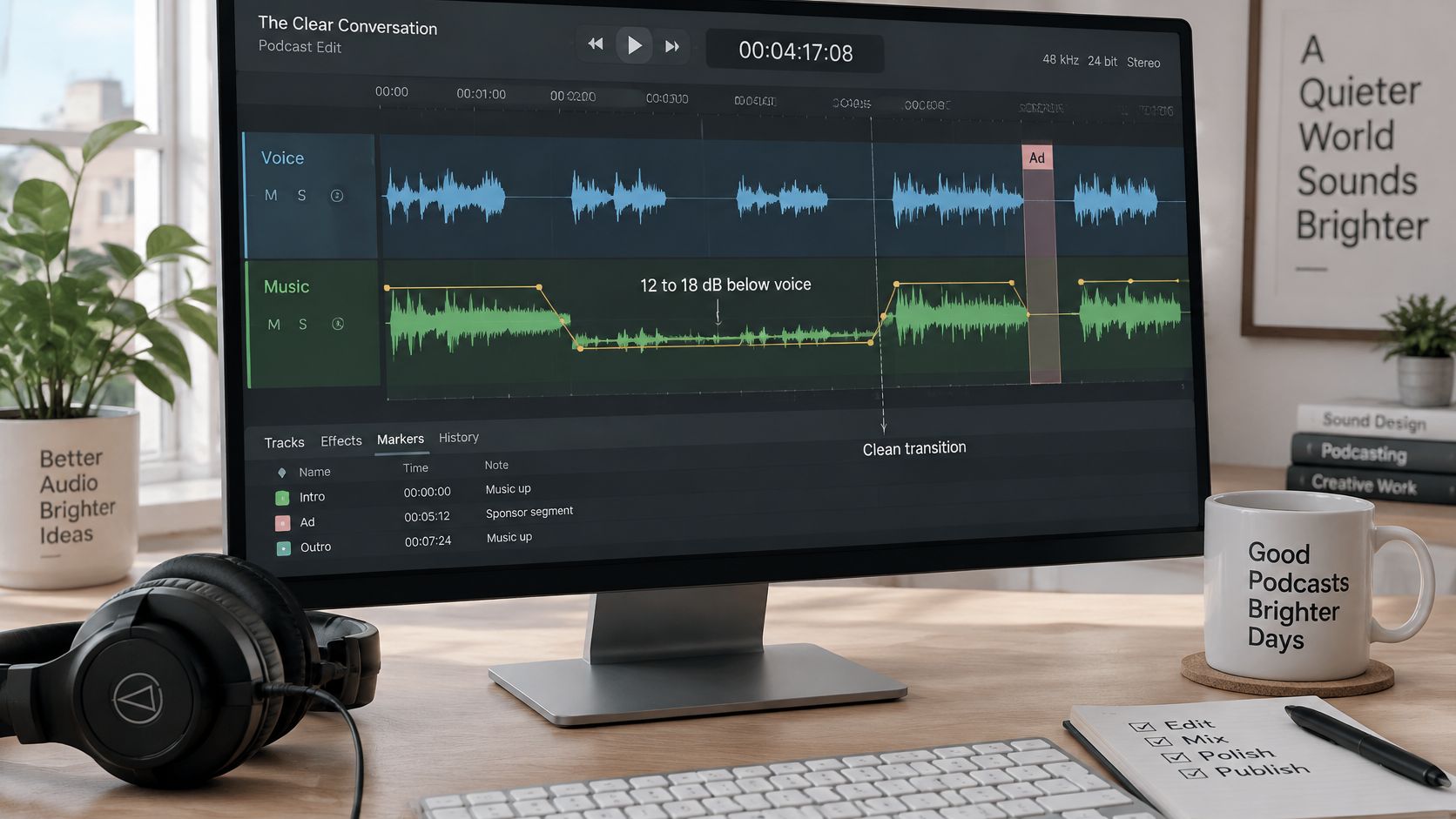Click the diamond icon in the marker header
Screen dimensions: 1456x819
pos(281,473)
